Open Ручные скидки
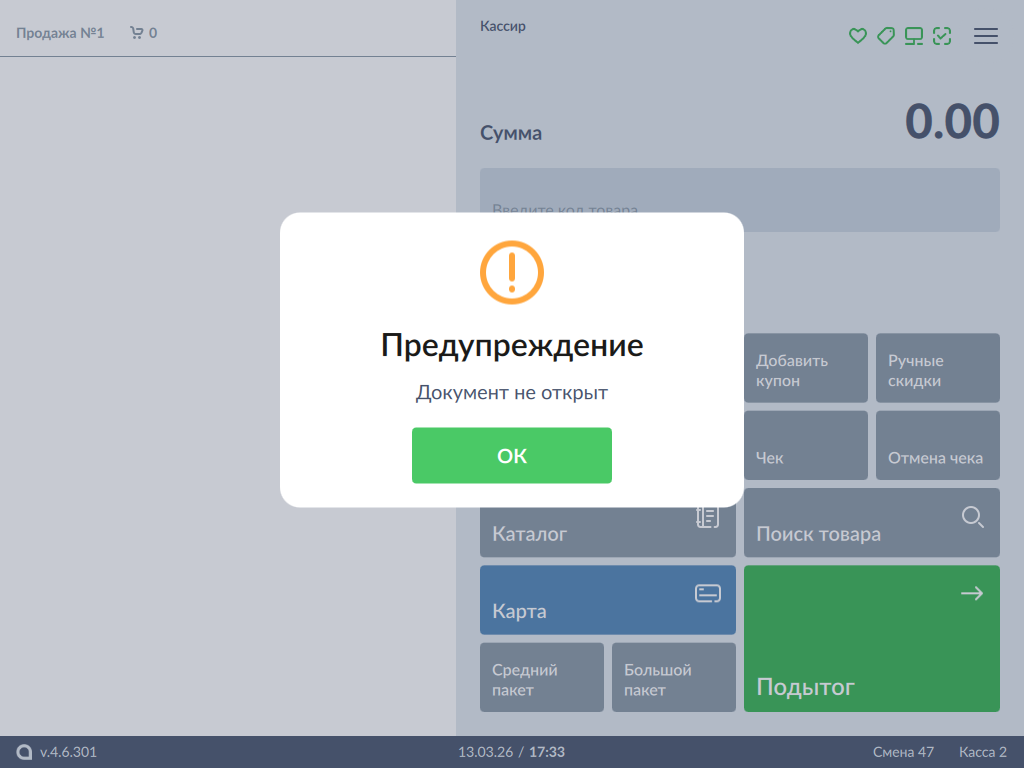The image size is (1024, 768). (937, 368)
